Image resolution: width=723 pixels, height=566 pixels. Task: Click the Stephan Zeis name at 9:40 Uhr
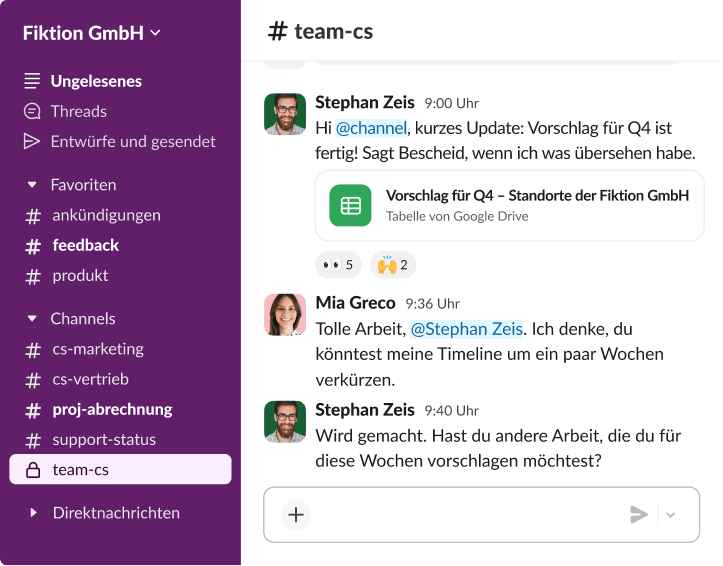365,410
